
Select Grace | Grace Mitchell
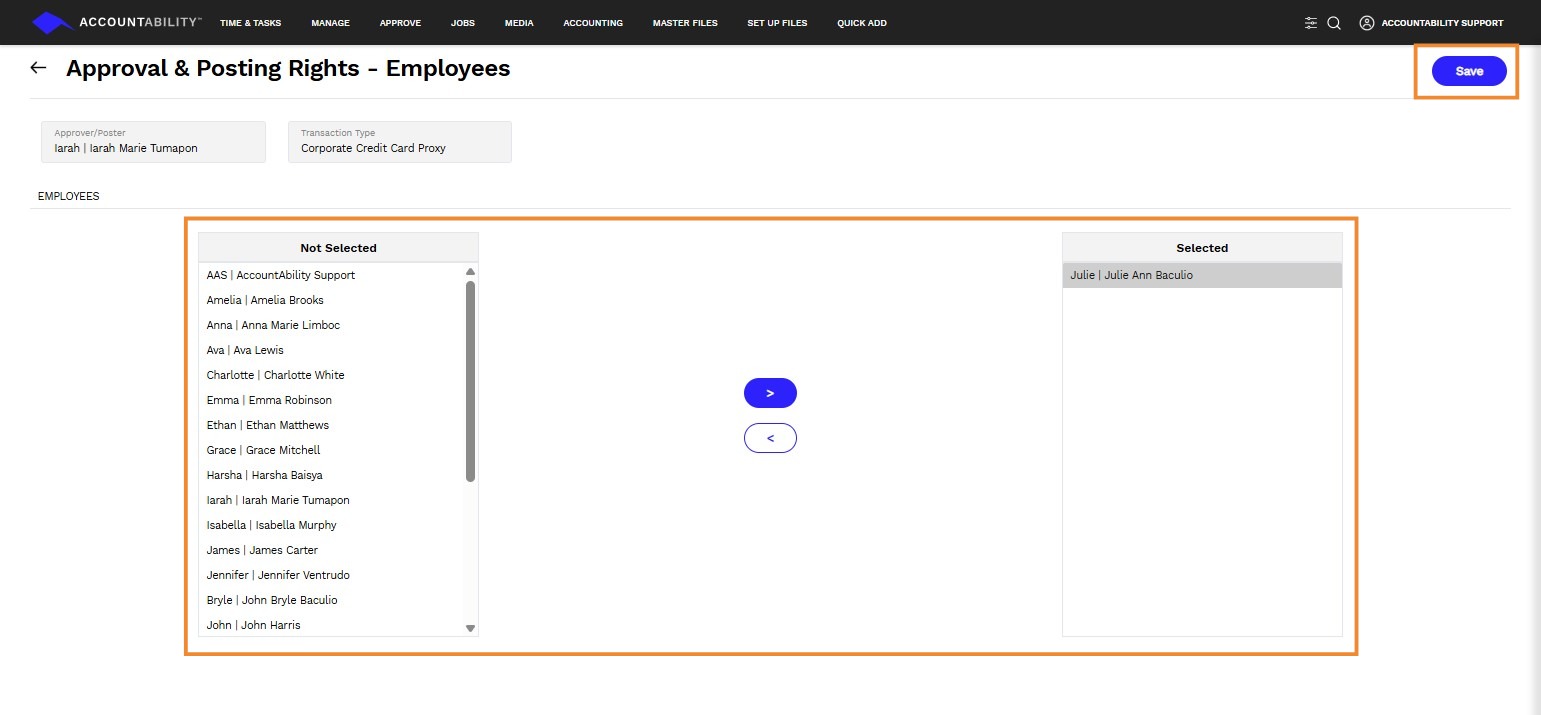(x=331, y=450)
